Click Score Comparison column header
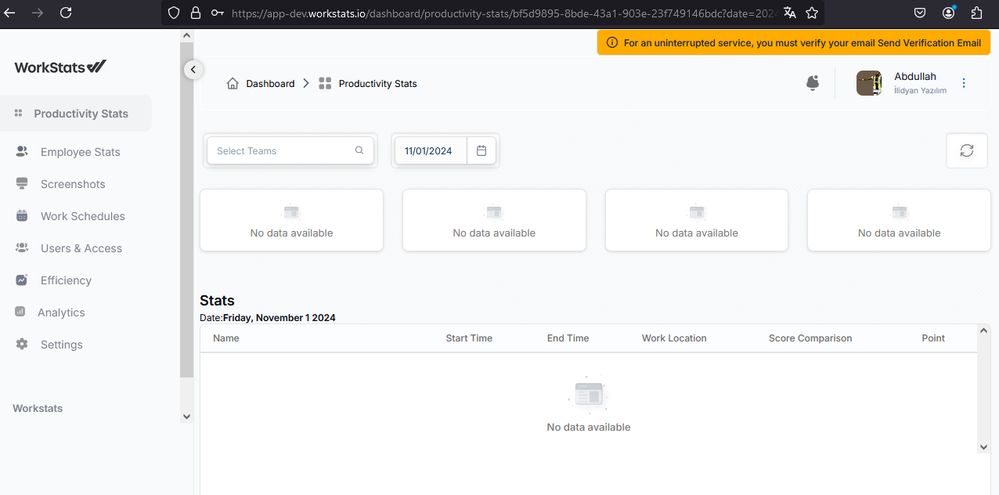 tap(810, 338)
